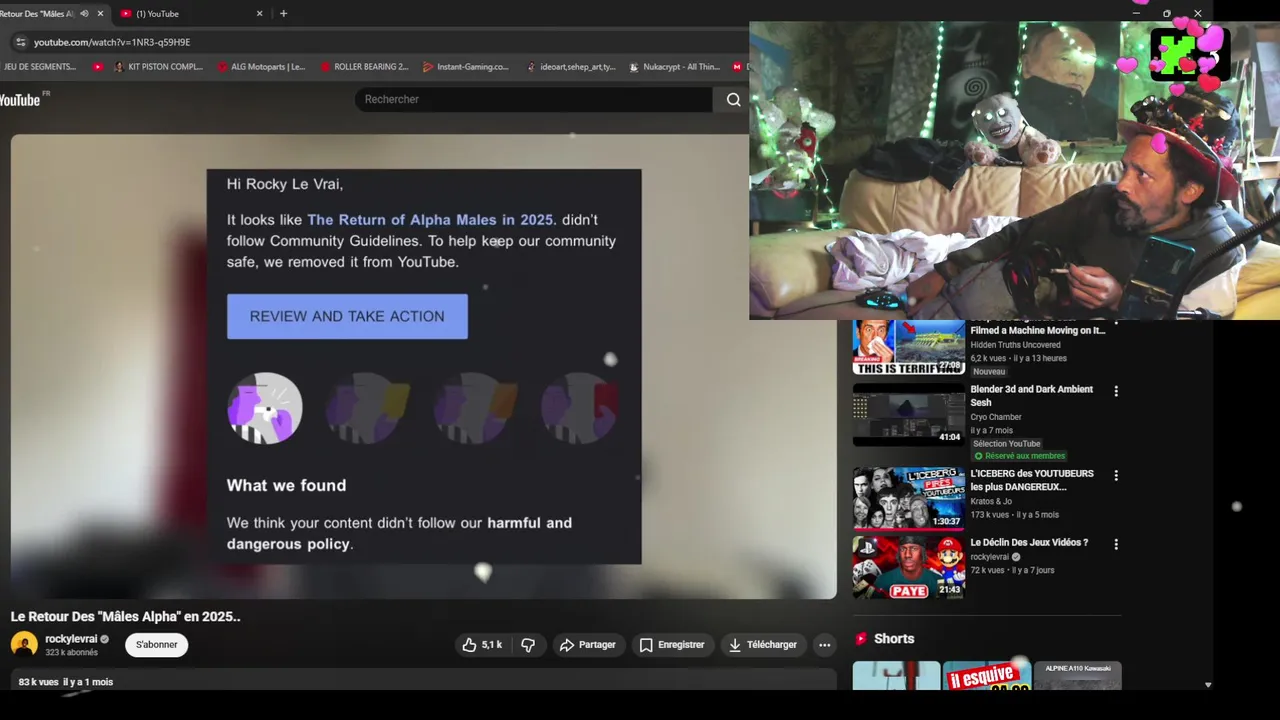
Task: Click the page scrollbar down arrow
Action: [x=1208, y=685]
